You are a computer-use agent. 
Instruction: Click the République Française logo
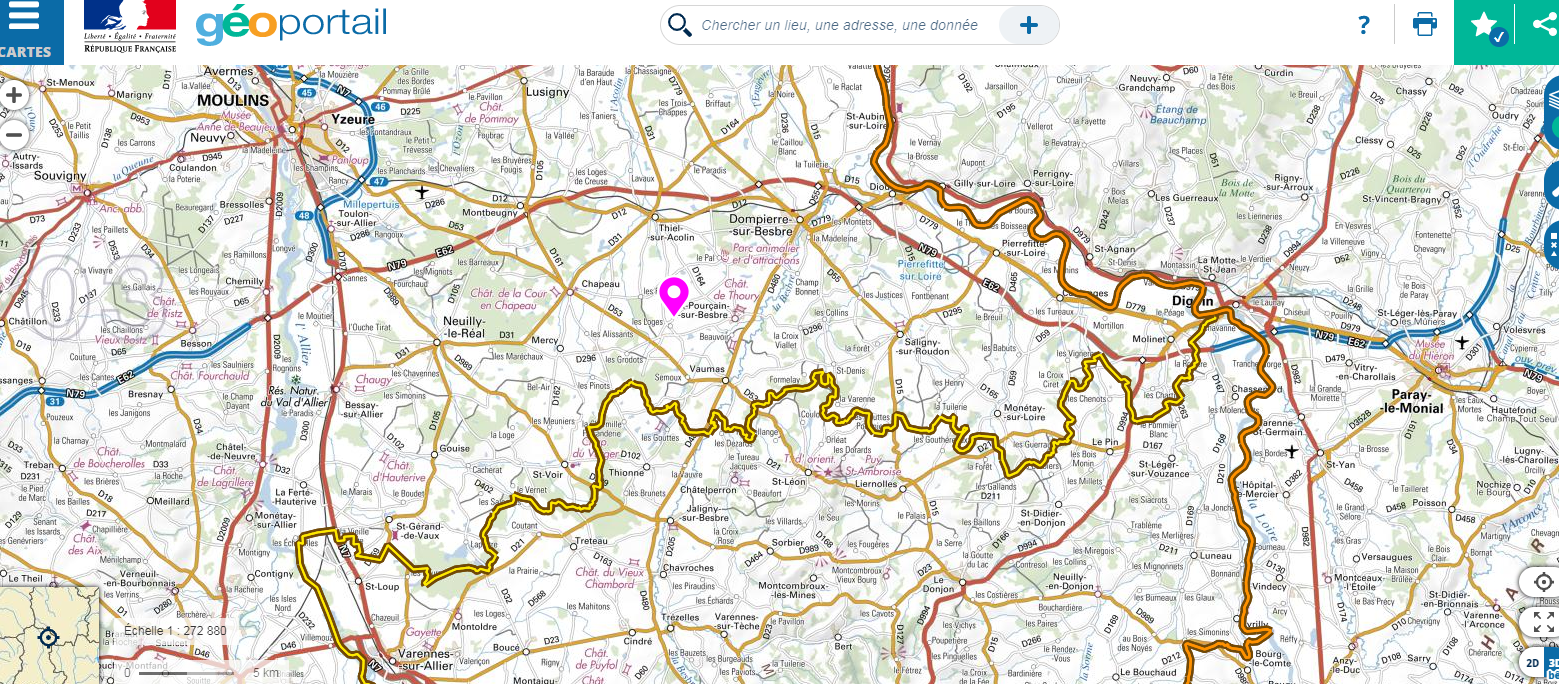pos(130,27)
